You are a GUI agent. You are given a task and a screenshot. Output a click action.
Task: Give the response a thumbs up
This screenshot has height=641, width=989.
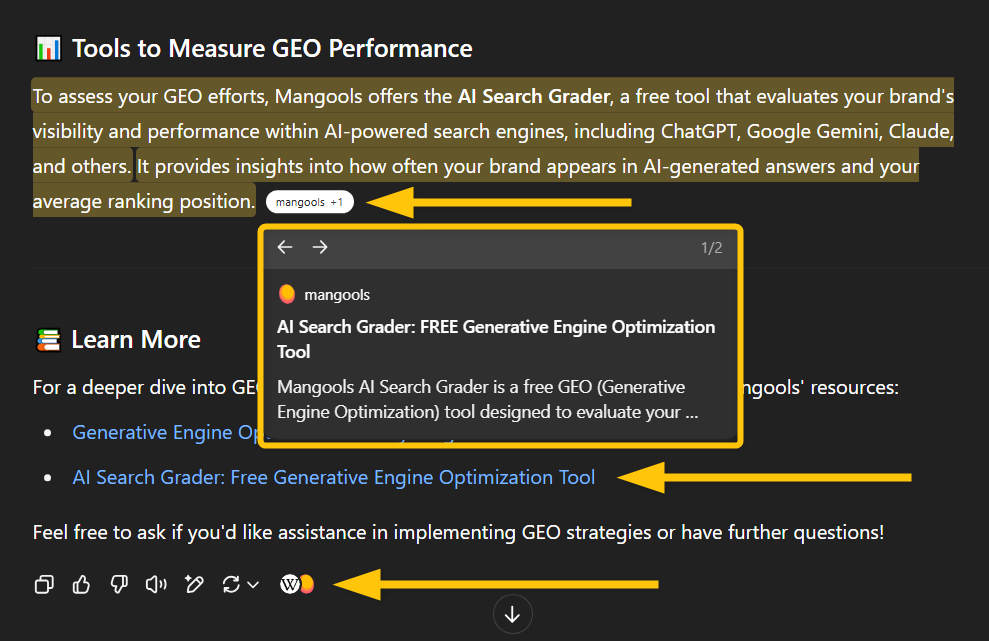pos(81,584)
